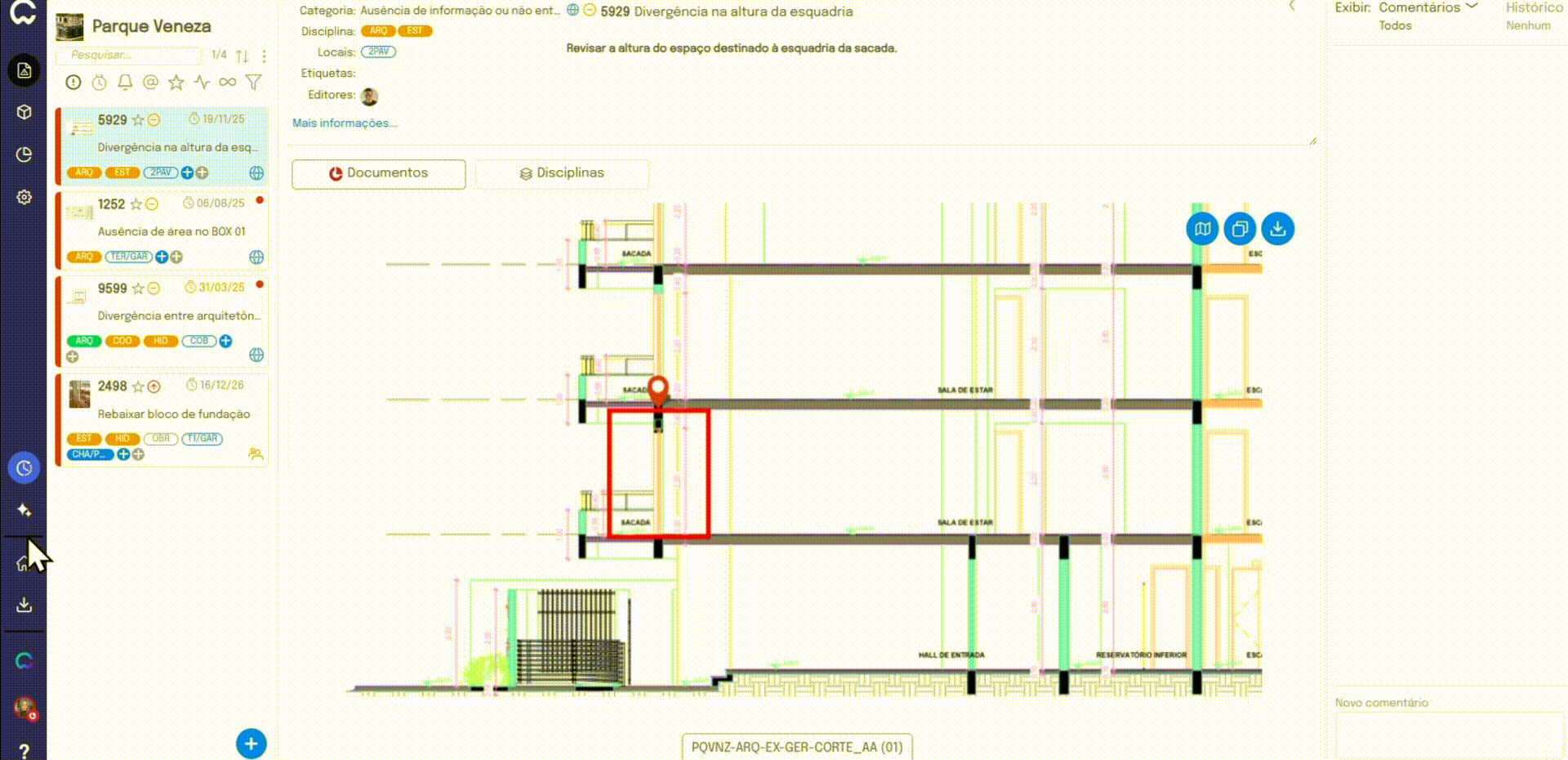Click the blue map button over the drawing
The image size is (1568, 760).
[x=1202, y=229]
